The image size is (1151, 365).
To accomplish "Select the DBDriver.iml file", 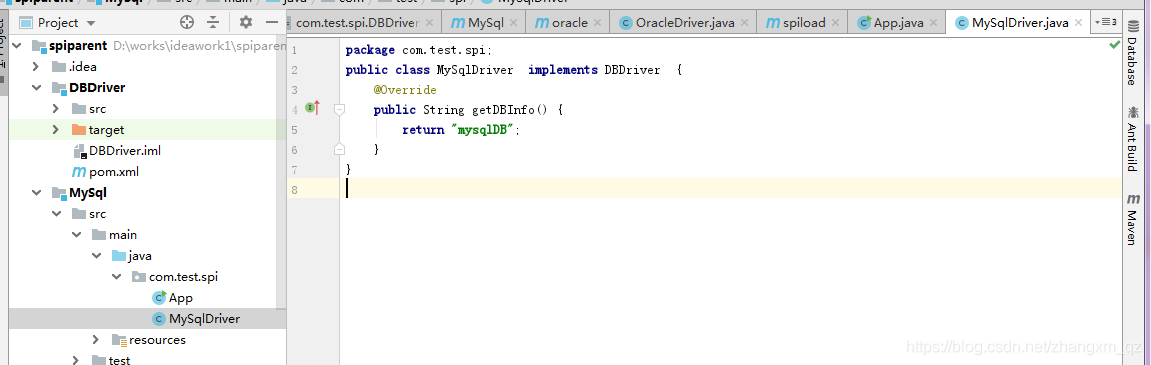I will coord(117,151).
